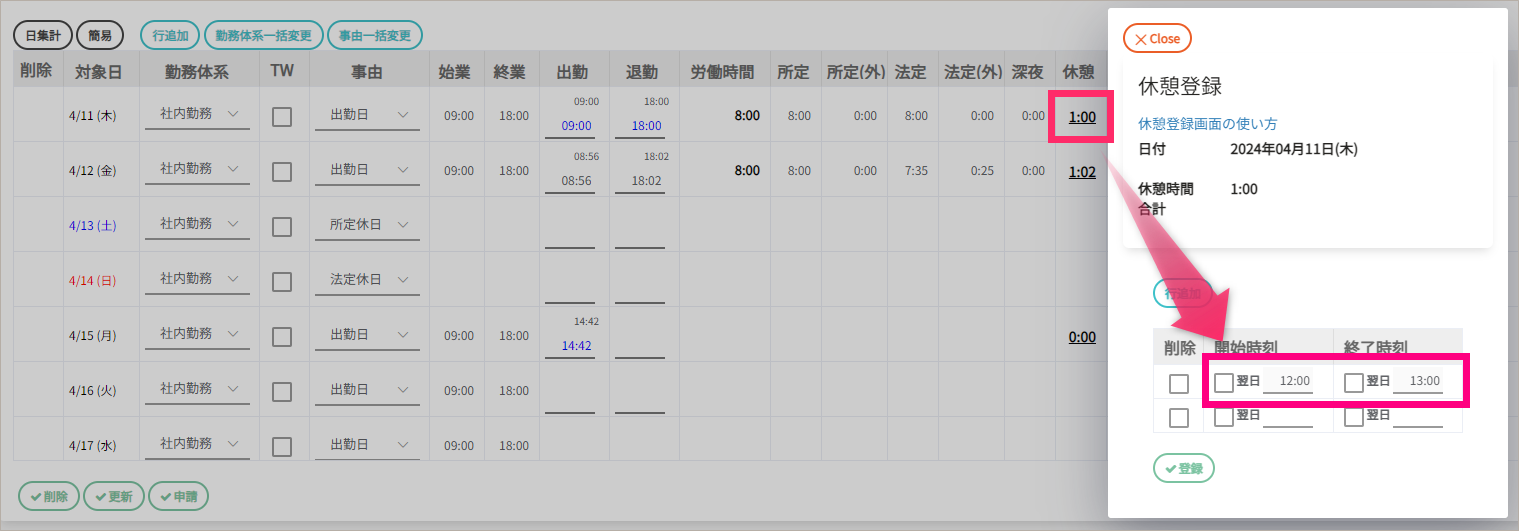Toggle TW checkbox for 4/11 row
Screen dimensions: 1519x531
tap(282, 116)
